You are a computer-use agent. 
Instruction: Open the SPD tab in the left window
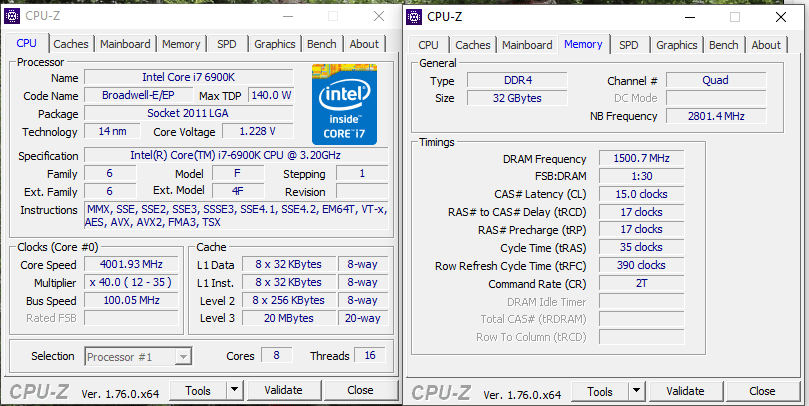[226, 44]
